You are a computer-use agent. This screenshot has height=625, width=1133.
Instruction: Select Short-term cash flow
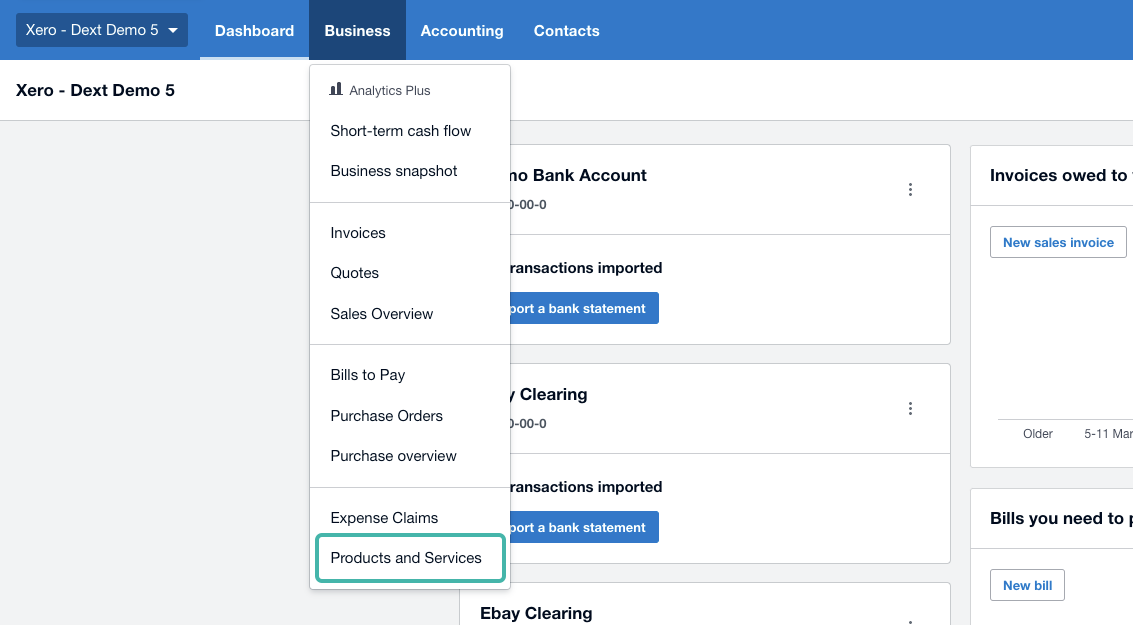click(400, 131)
